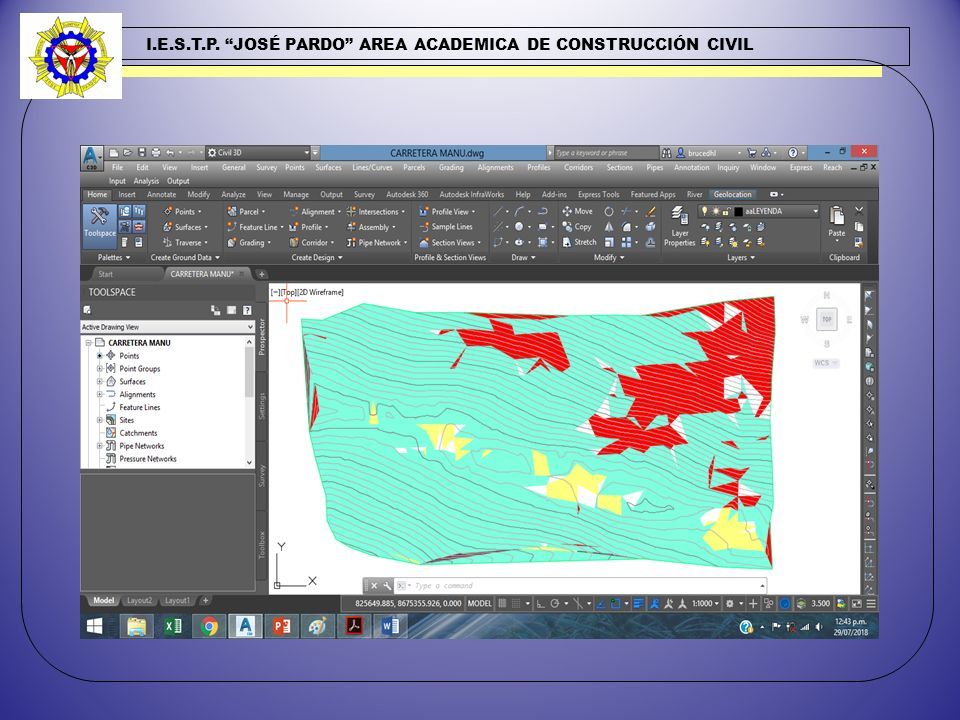Open Excel from the Windows taskbar
This screenshot has width=960, height=720.
point(173,626)
